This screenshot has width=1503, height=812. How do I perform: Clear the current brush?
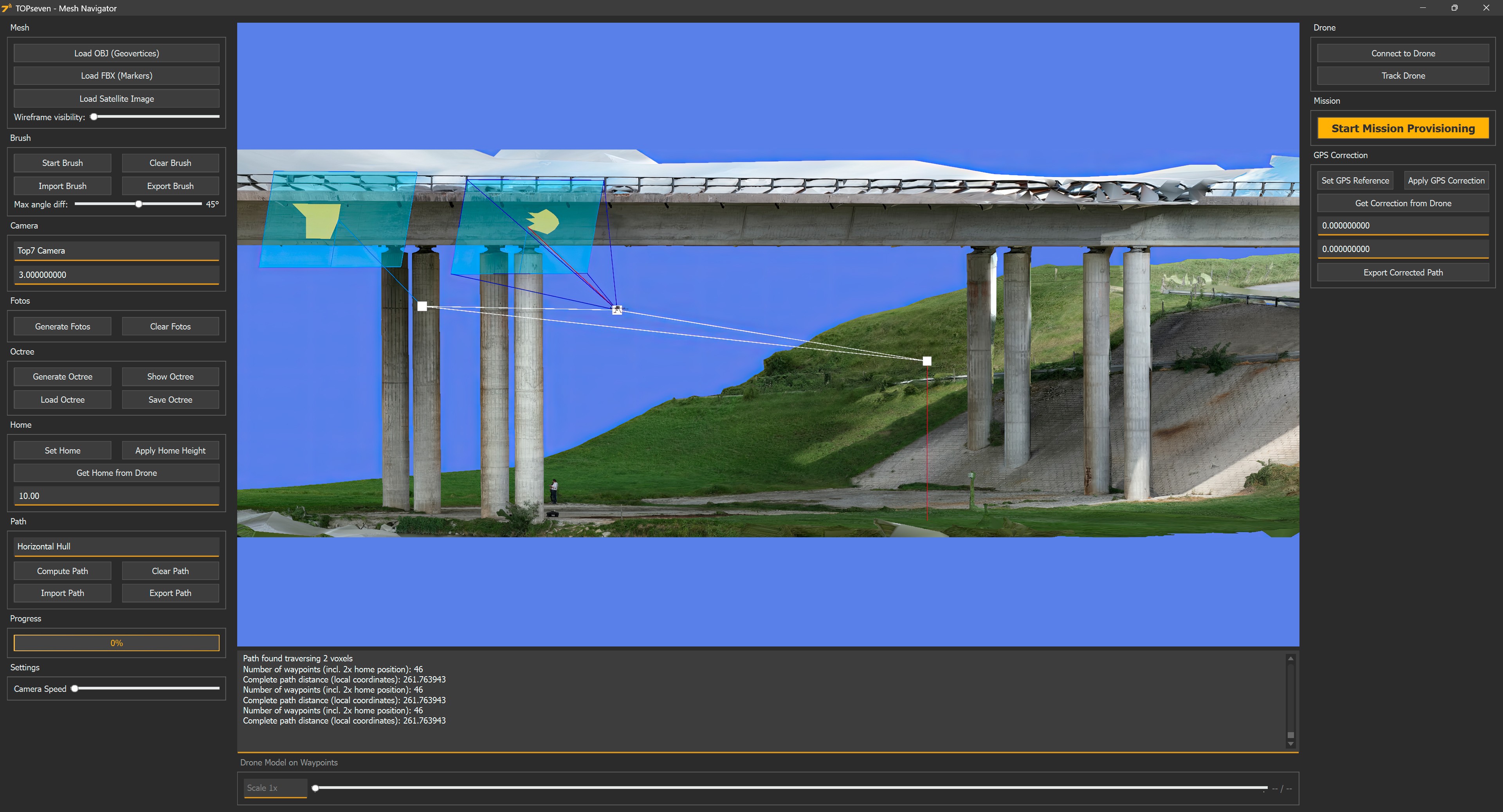[x=170, y=163]
